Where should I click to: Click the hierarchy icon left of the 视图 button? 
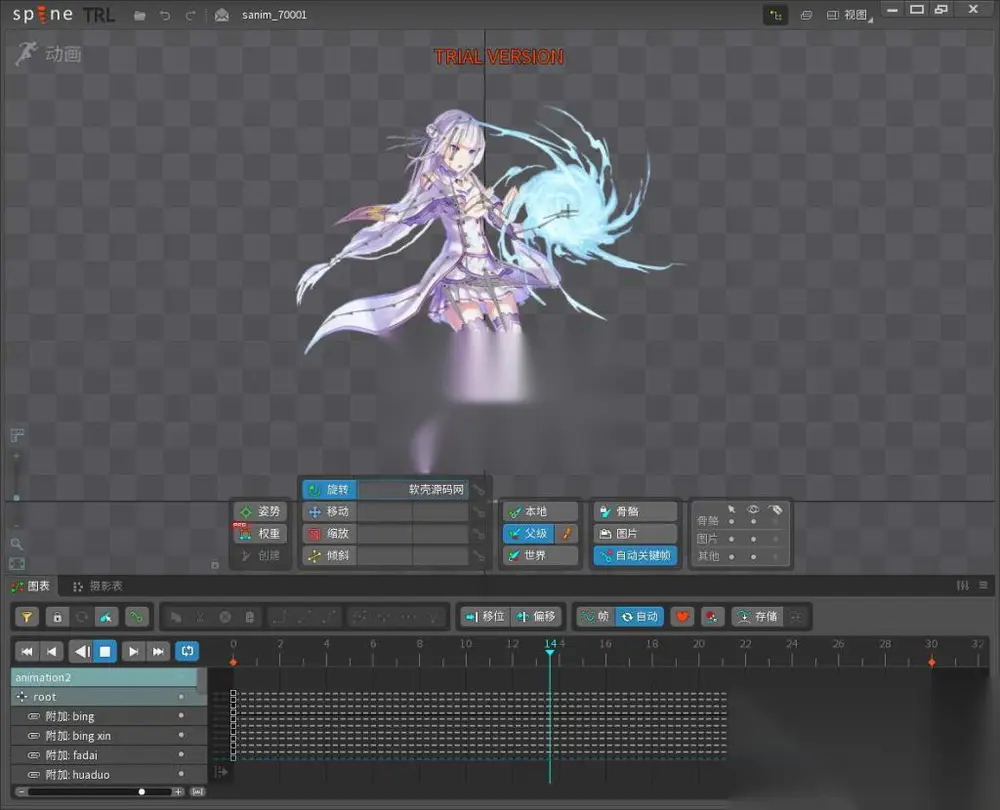[776, 15]
